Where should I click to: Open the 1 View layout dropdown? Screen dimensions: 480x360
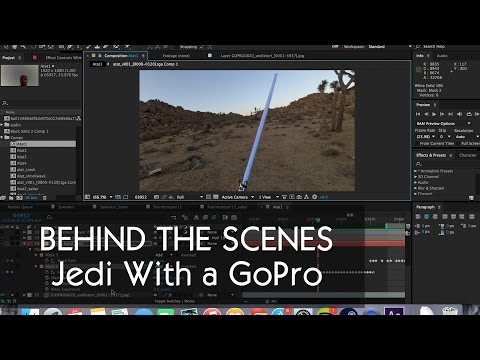click(x=269, y=197)
